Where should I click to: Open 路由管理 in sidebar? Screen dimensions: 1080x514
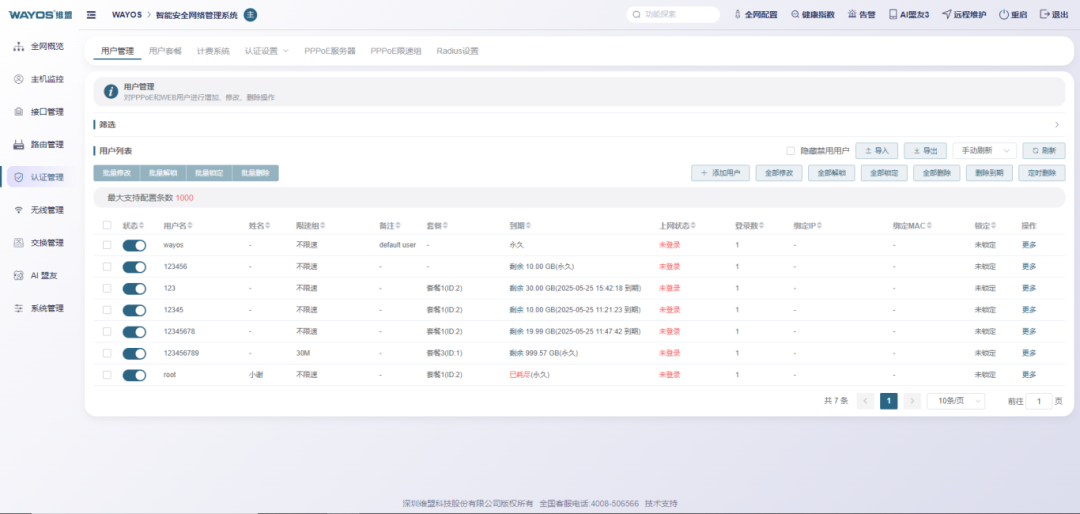[39, 145]
